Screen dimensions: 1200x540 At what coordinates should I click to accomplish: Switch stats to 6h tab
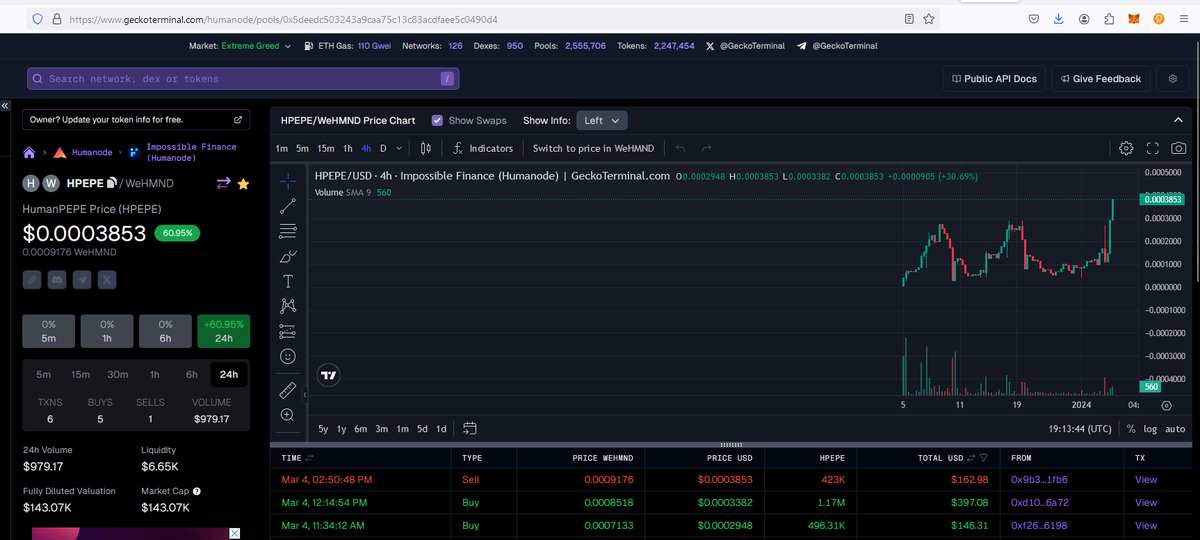click(191, 374)
